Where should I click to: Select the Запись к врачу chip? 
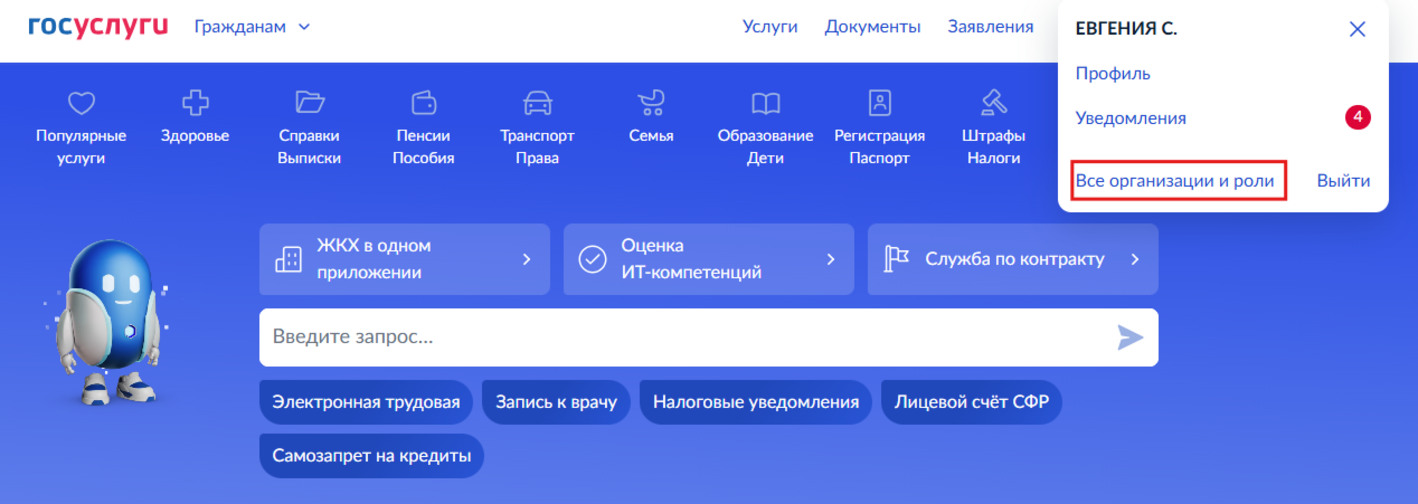tap(556, 402)
